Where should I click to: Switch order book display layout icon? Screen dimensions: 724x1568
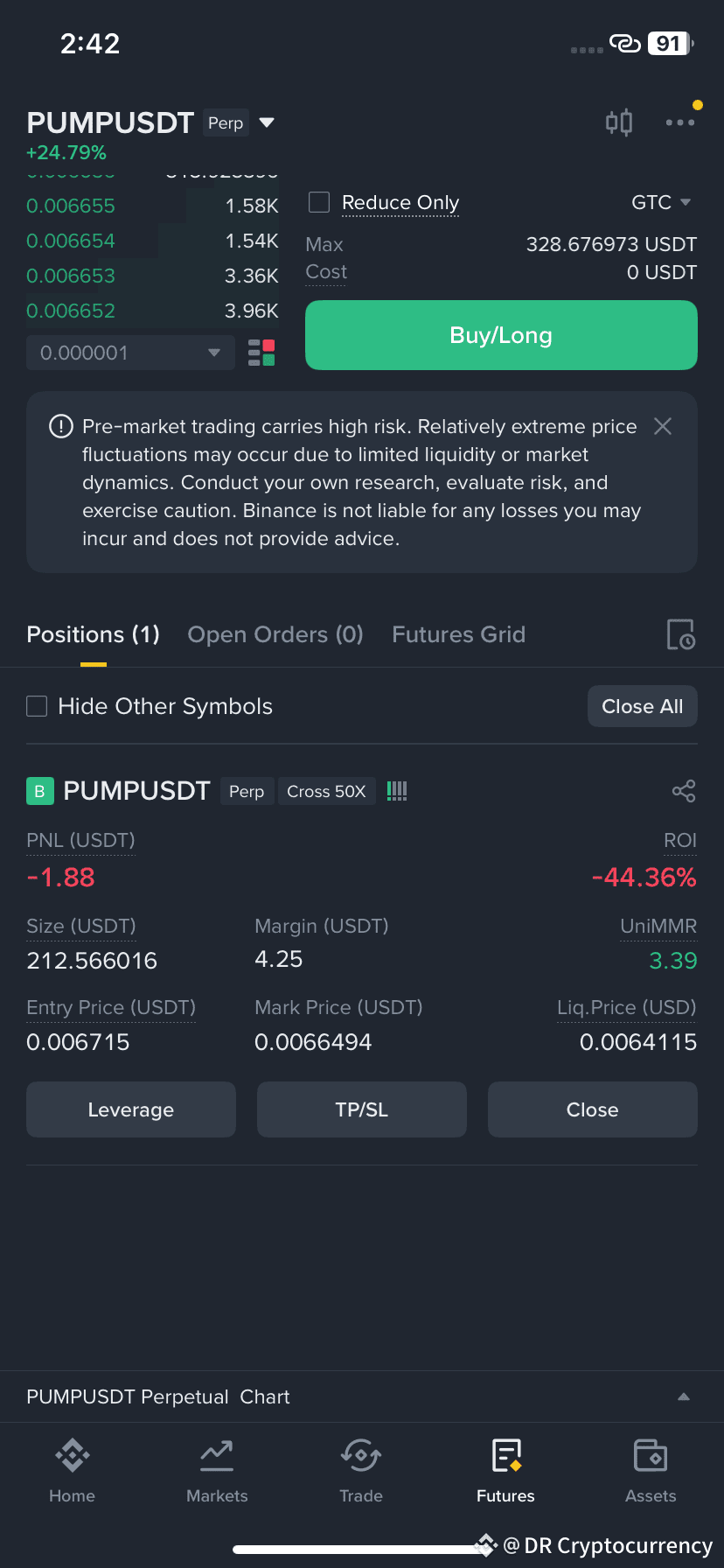click(x=261, y=353)
